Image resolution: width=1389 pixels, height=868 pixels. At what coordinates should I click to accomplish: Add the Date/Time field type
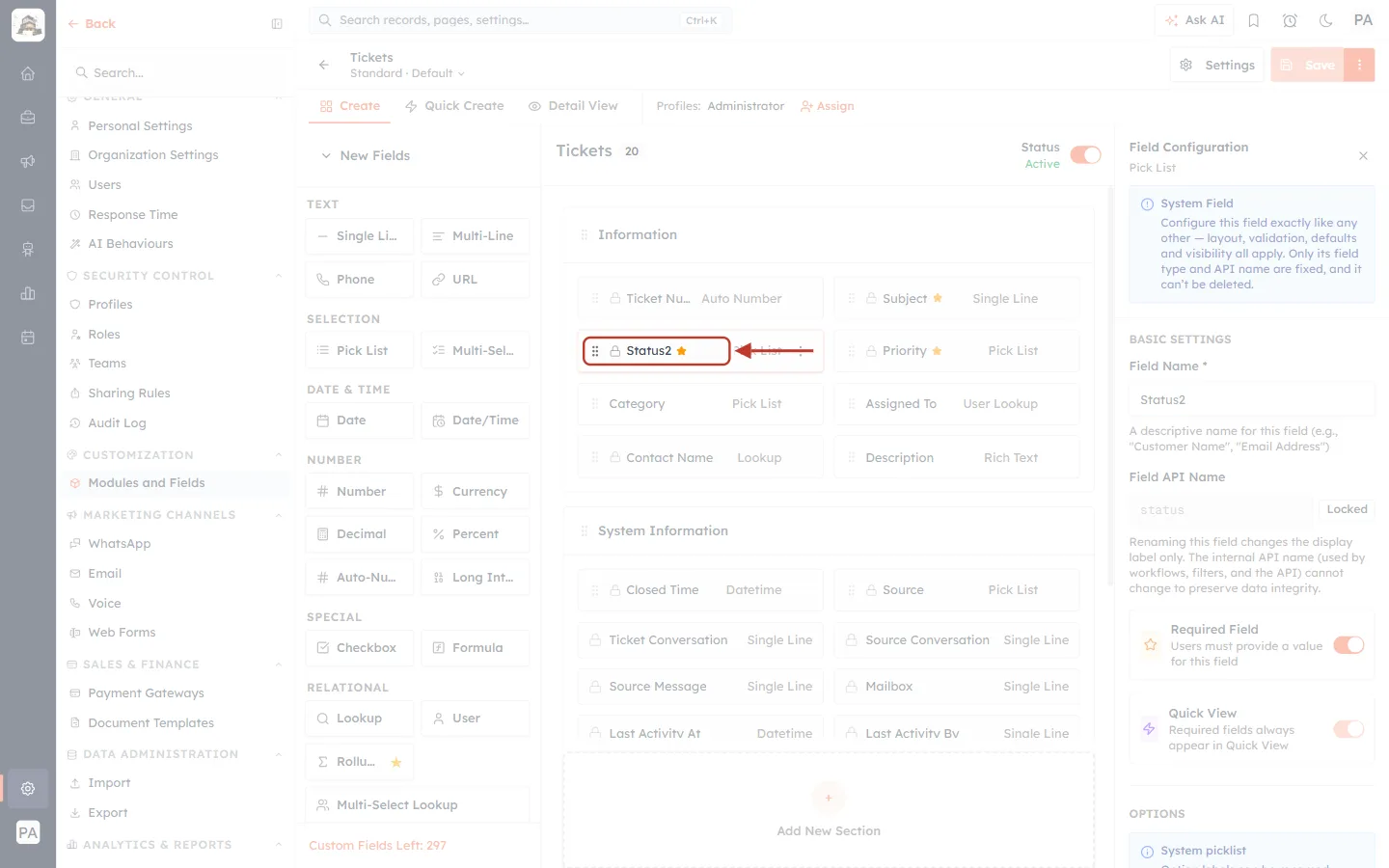pyautogui.click(x=476, y=420)
